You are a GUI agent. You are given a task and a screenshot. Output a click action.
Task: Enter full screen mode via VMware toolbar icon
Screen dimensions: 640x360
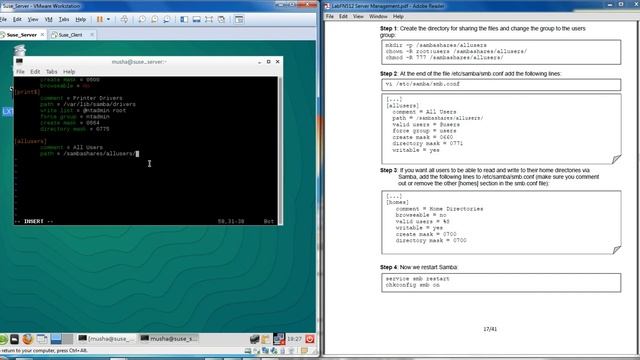pyautogui.click(x=209, y=19)
